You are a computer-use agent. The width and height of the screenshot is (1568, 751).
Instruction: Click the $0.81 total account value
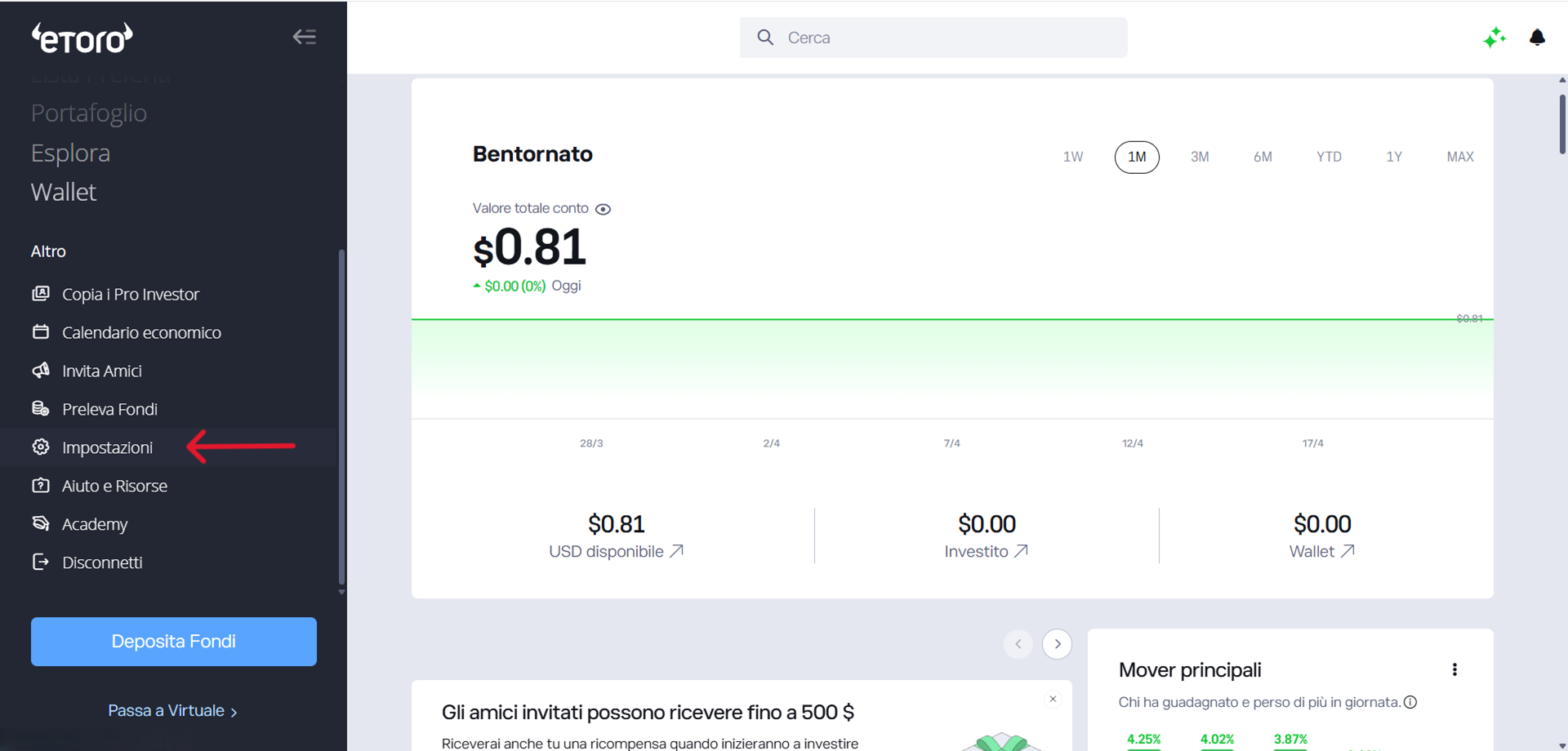point(529,247)
